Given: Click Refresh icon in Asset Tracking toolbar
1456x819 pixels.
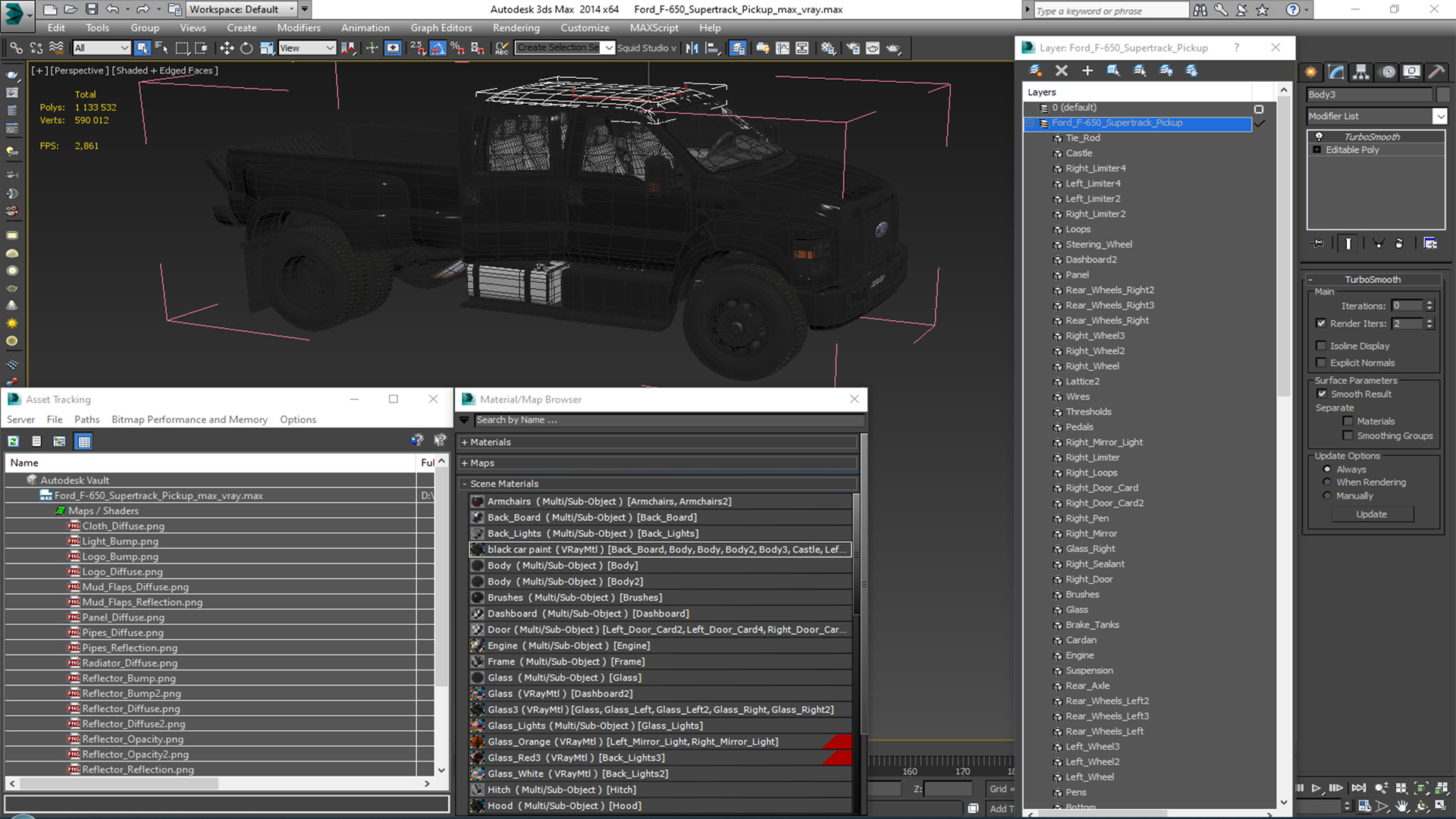Looking at the screenshot, I should point(14,441).
